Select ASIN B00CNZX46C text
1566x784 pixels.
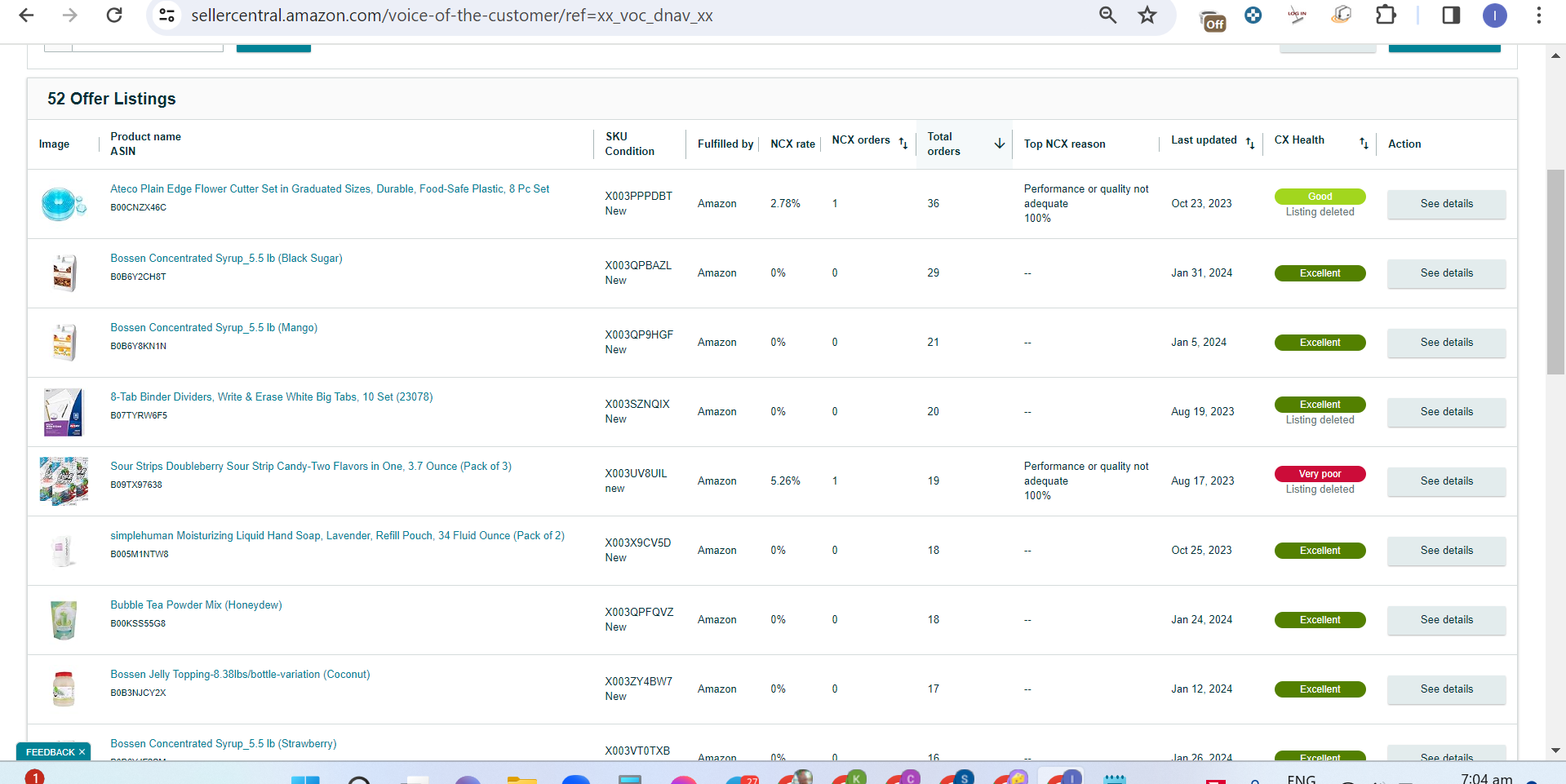tap(139, 207)
